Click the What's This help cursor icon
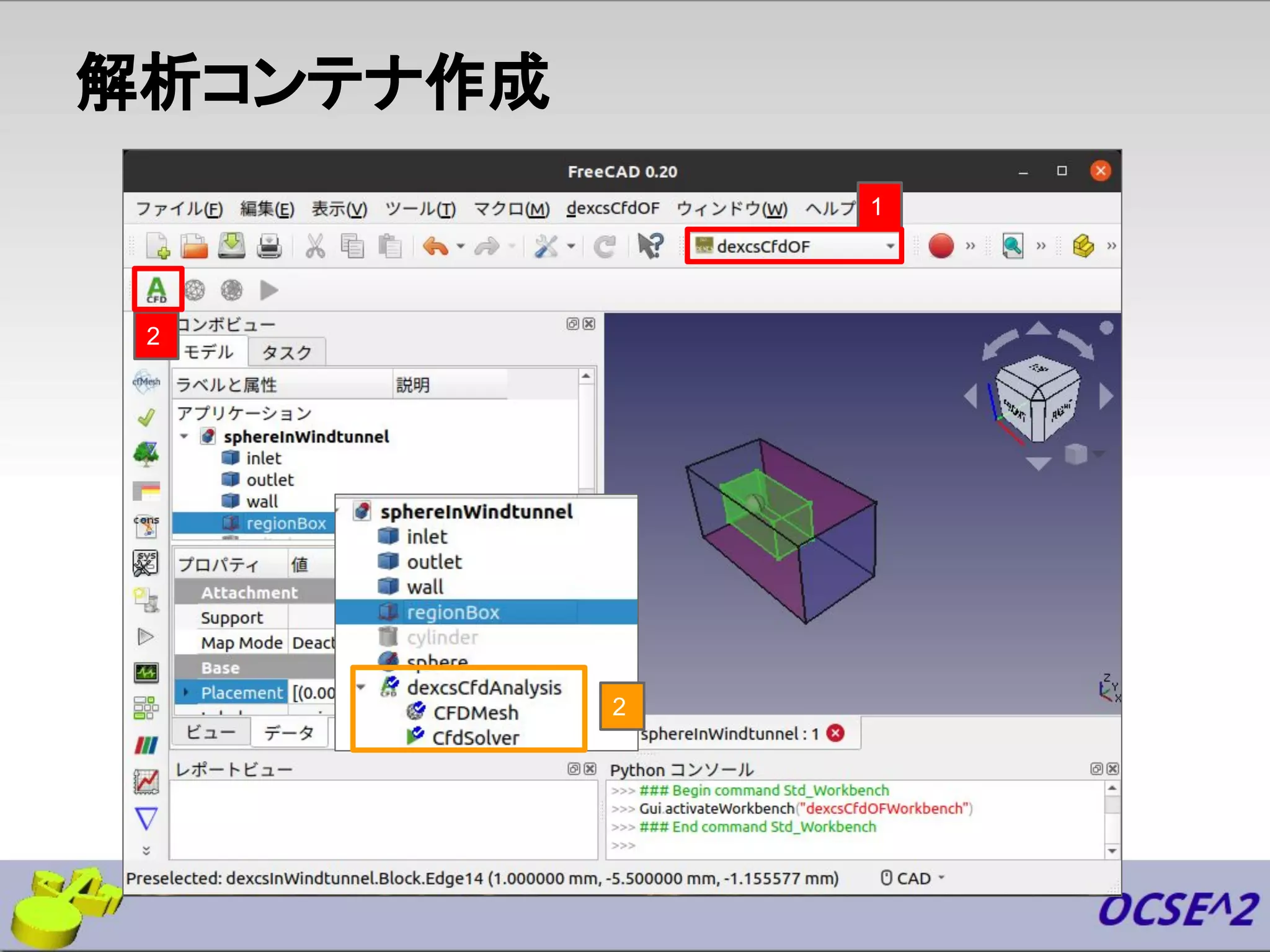The width and height of the screenshot is (1270, 952). tap(651, 246)
